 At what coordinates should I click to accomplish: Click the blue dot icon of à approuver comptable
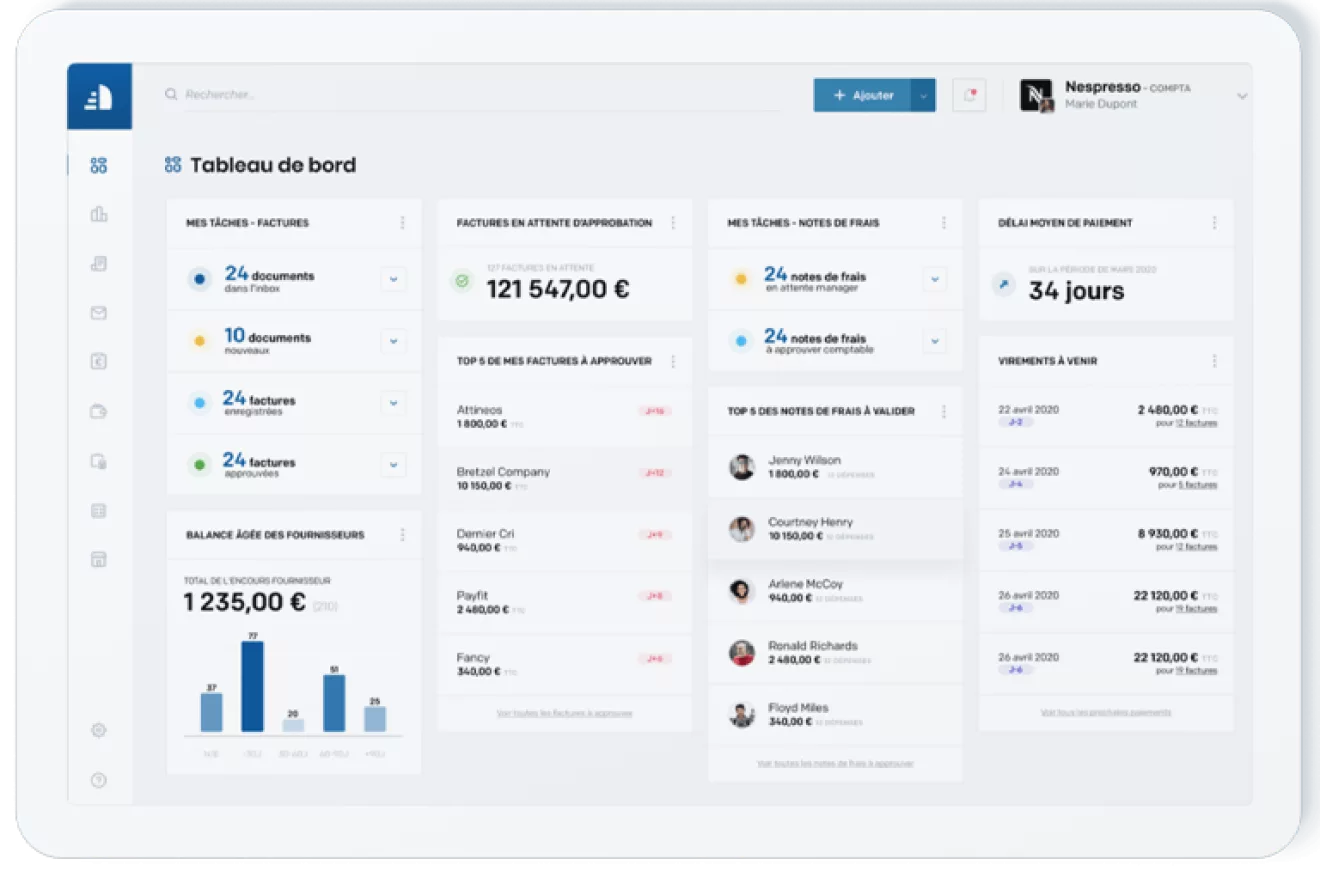[741, 341]
